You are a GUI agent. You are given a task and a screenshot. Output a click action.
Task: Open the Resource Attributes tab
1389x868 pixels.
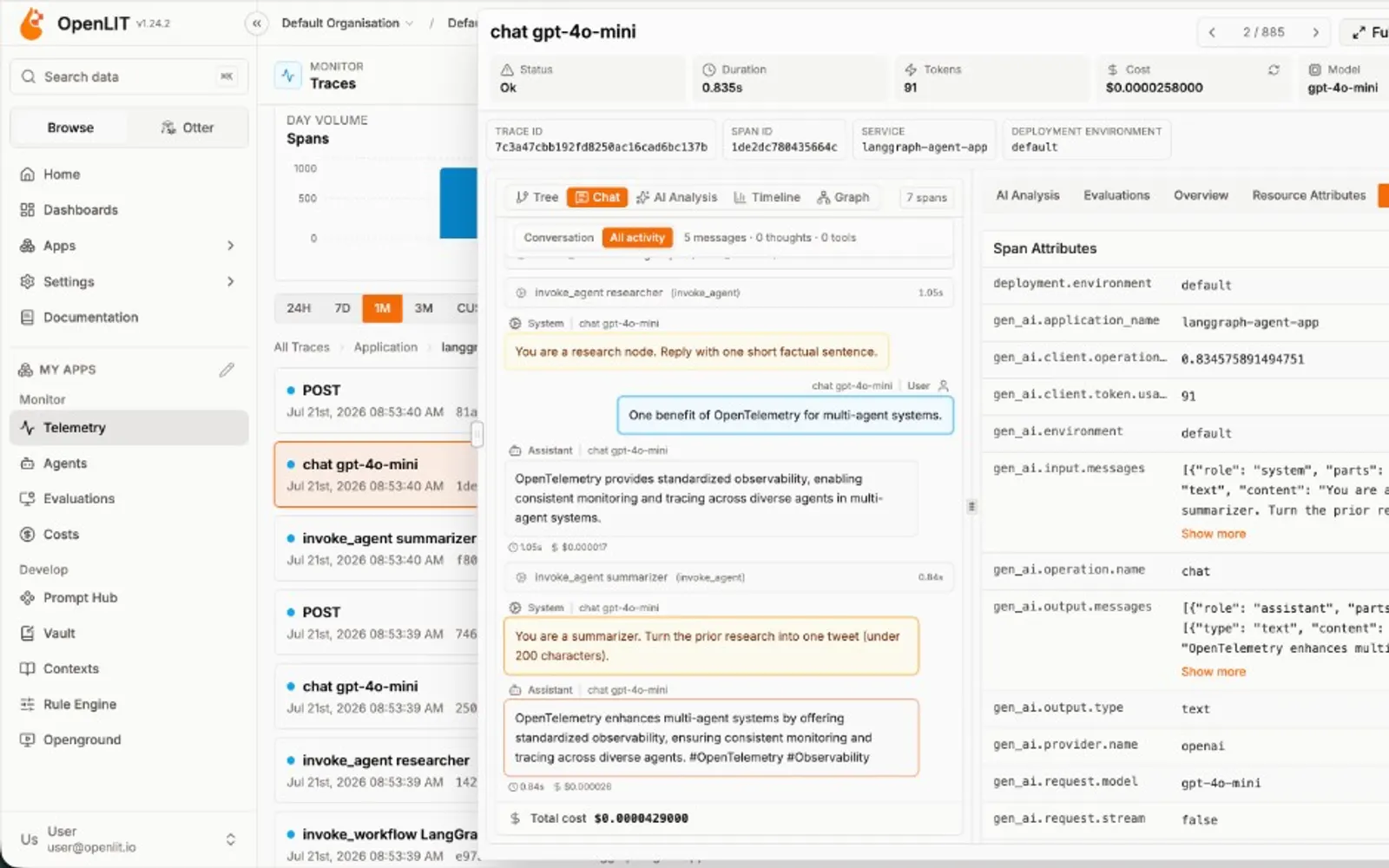[x=1308, y=195]
